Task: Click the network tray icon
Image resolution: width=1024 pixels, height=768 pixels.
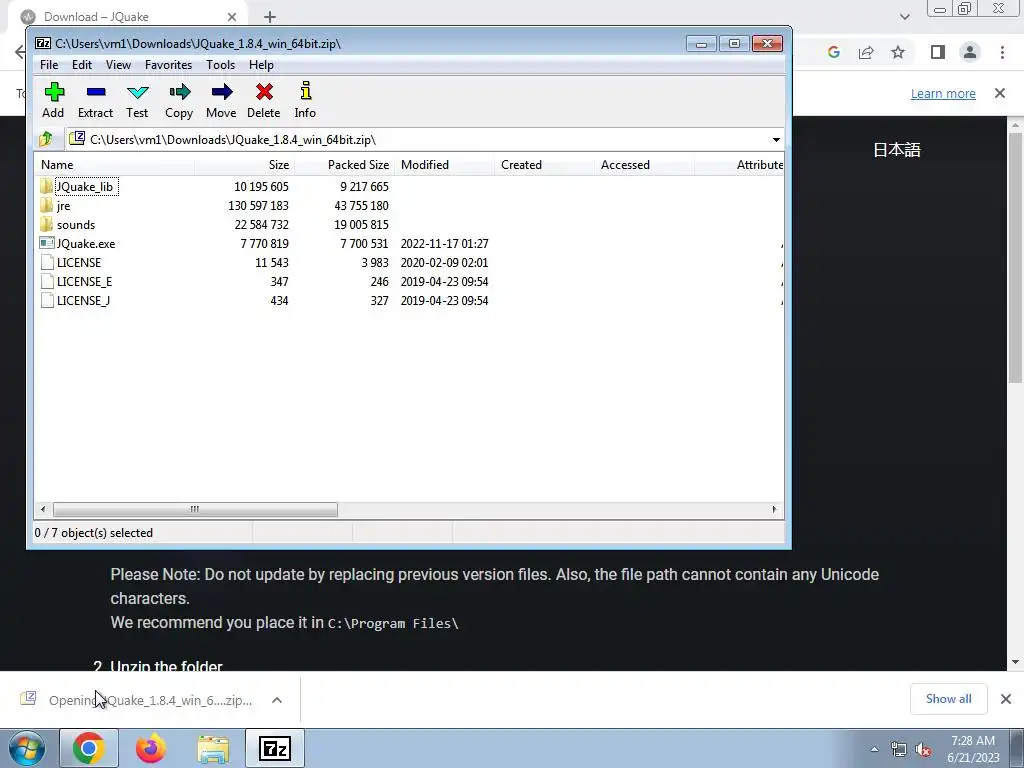Action: [x=899, y=750]
